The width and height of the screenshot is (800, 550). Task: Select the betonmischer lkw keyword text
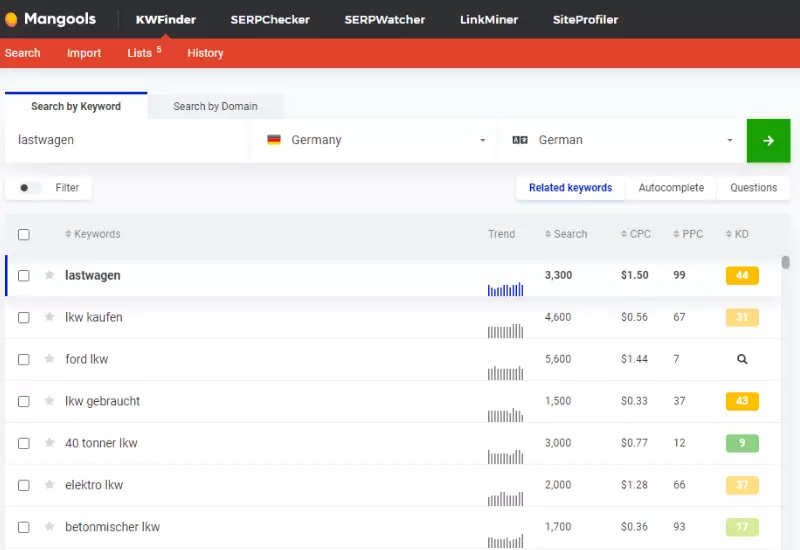[x=112, y=527]
